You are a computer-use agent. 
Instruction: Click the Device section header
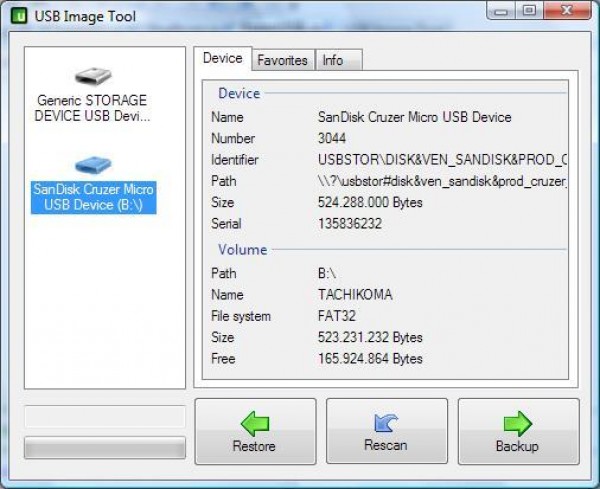239,93
